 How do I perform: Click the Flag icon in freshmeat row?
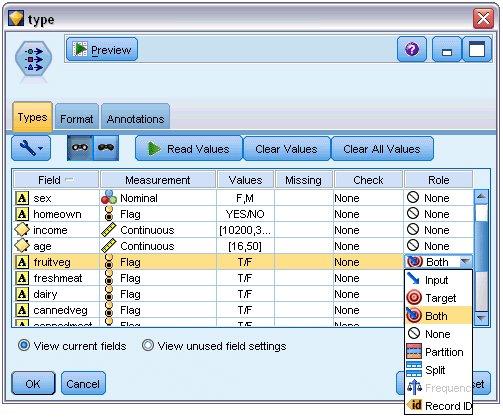pyautogui.click(x=109, y=277)
